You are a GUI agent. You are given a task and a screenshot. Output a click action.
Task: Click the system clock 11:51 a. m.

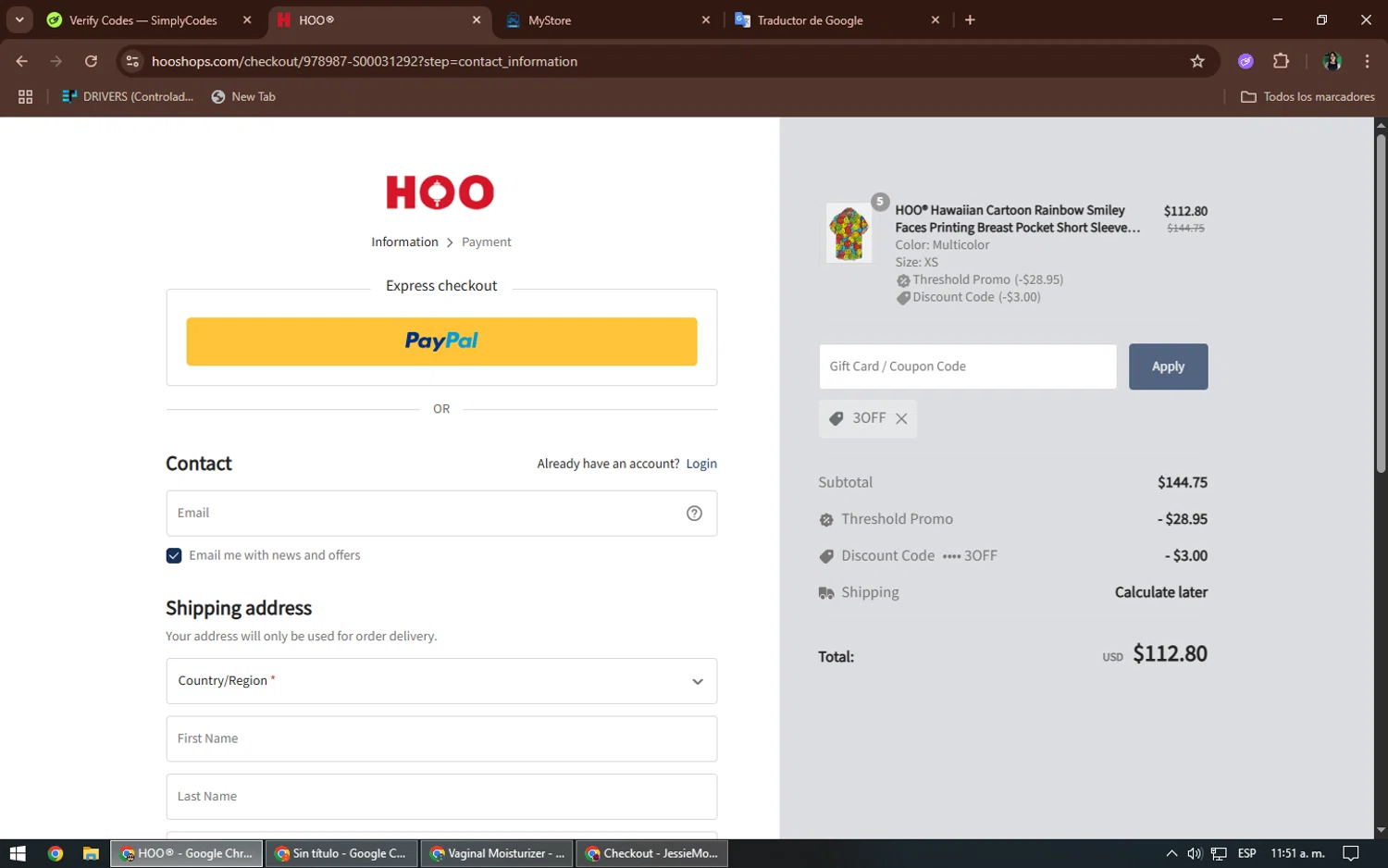[1297, 853]
